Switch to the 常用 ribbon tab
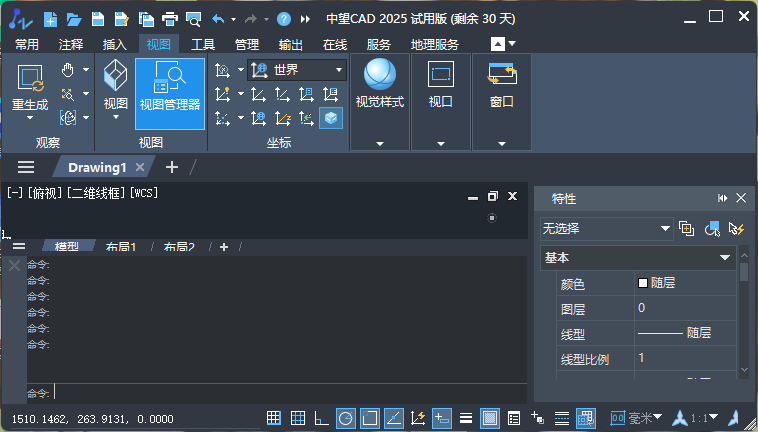Image resolution: width=758 pixels, height=432 pixels. 27,44
